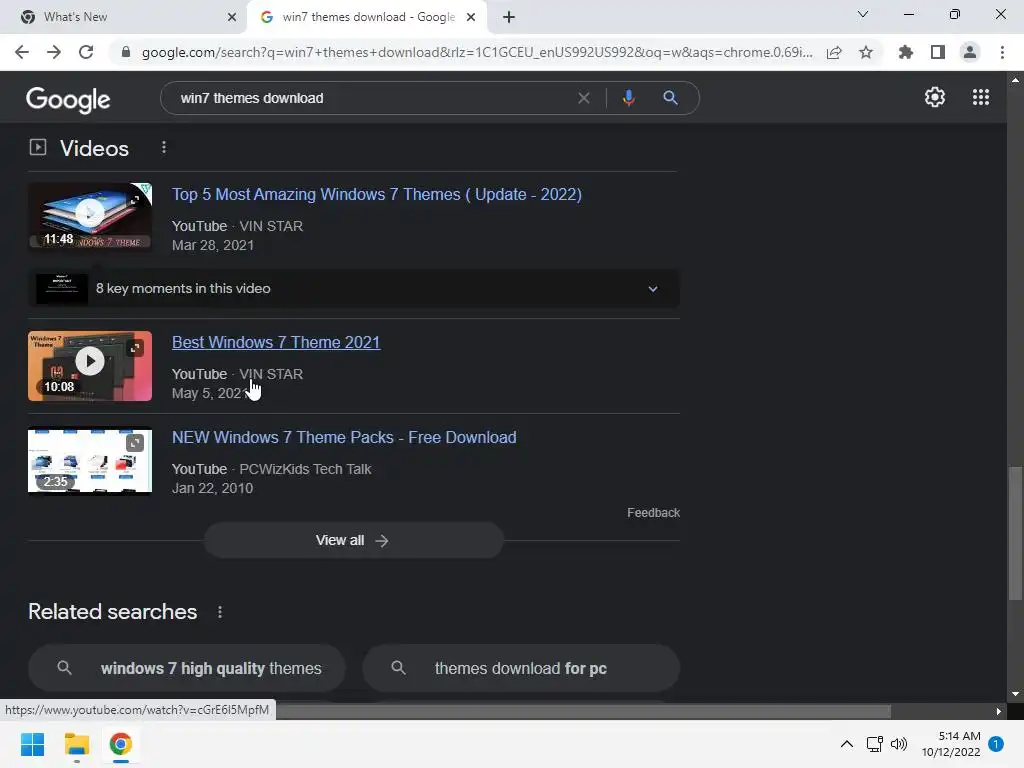Open NEW Windows 7 Theme Packs link
This screenshot has width=1024, height=768.
(344, 438)
